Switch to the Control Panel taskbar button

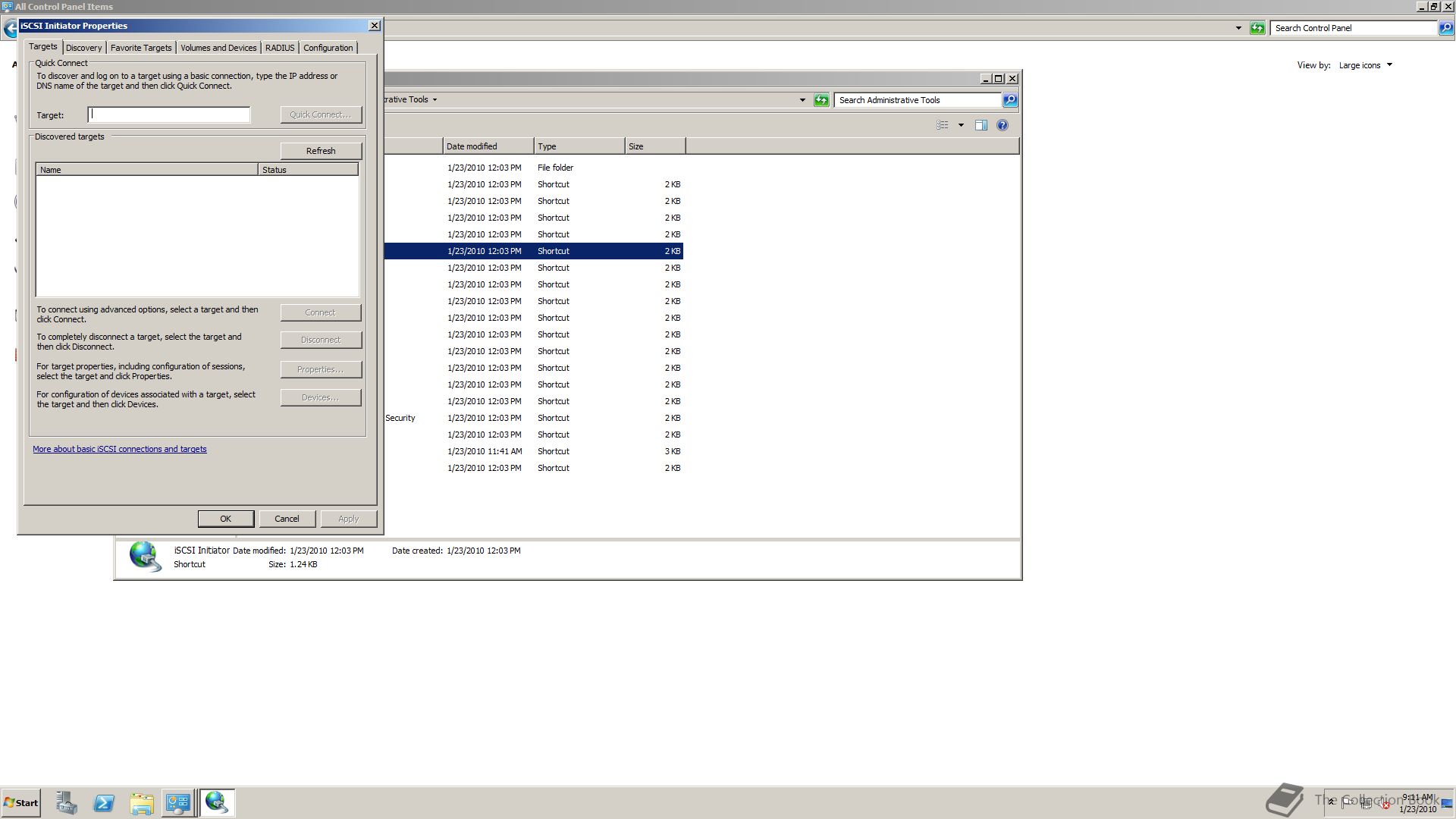point(178,803)
